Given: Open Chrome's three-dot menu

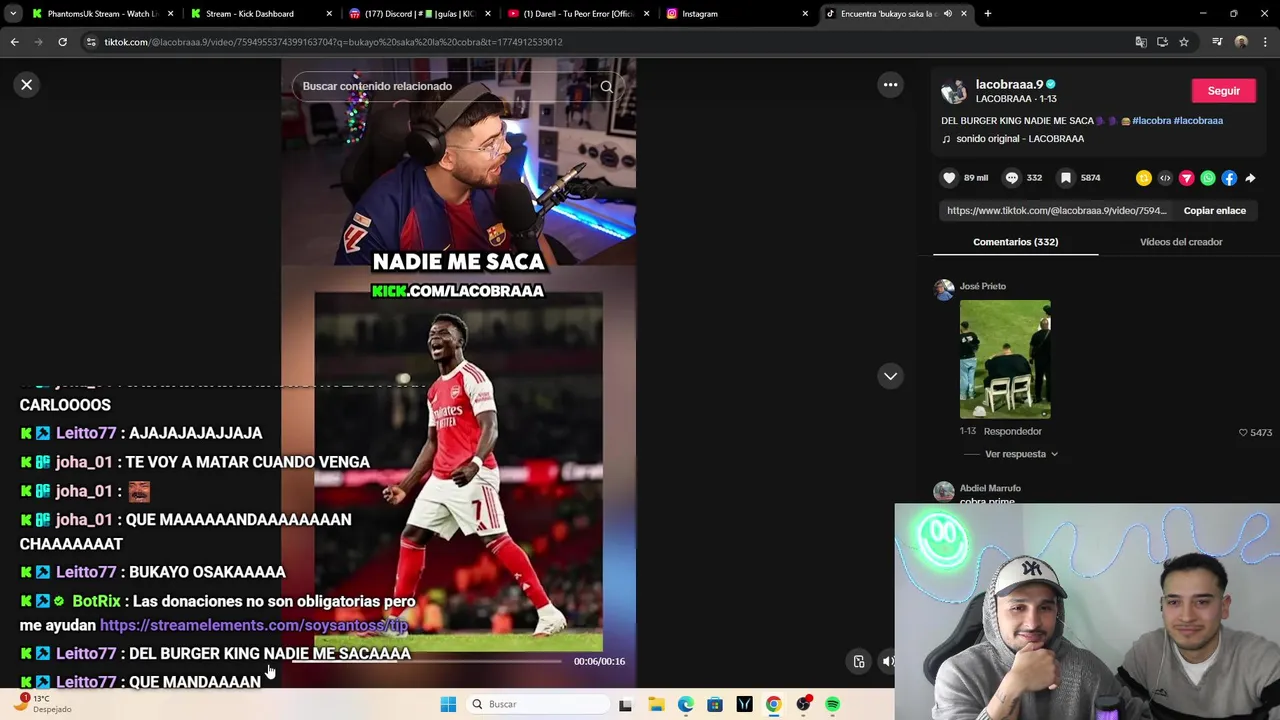Looking at the screenshot, I should click(x=1265, y=42).
